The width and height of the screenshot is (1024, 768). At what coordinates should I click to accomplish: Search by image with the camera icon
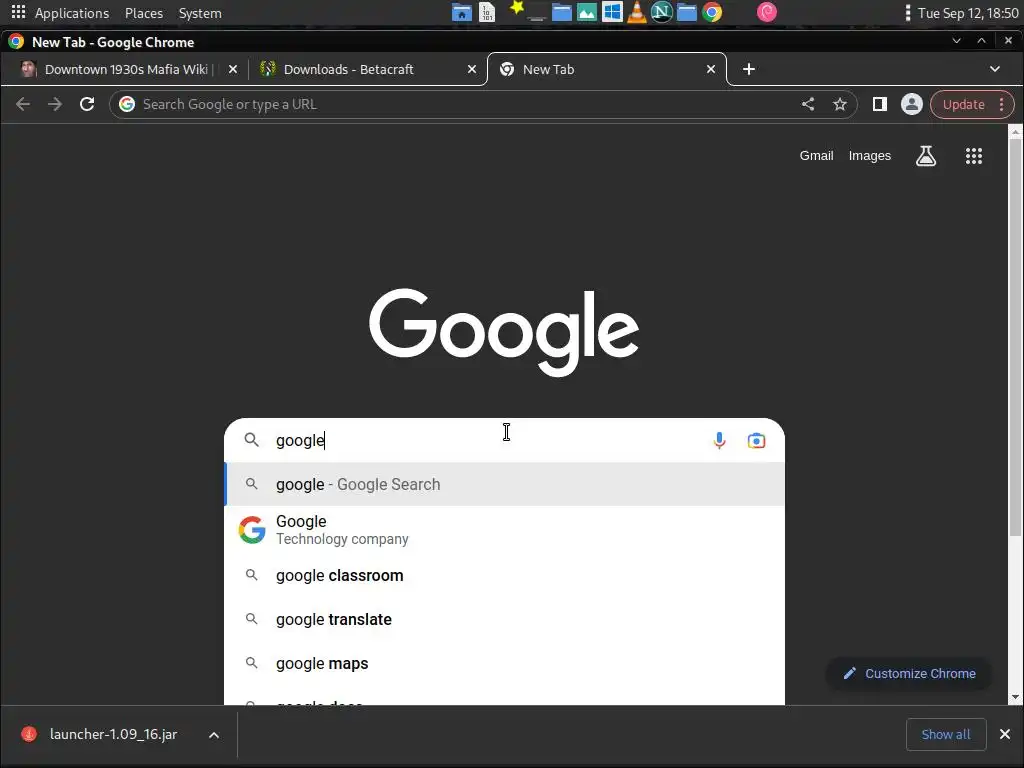756,441
